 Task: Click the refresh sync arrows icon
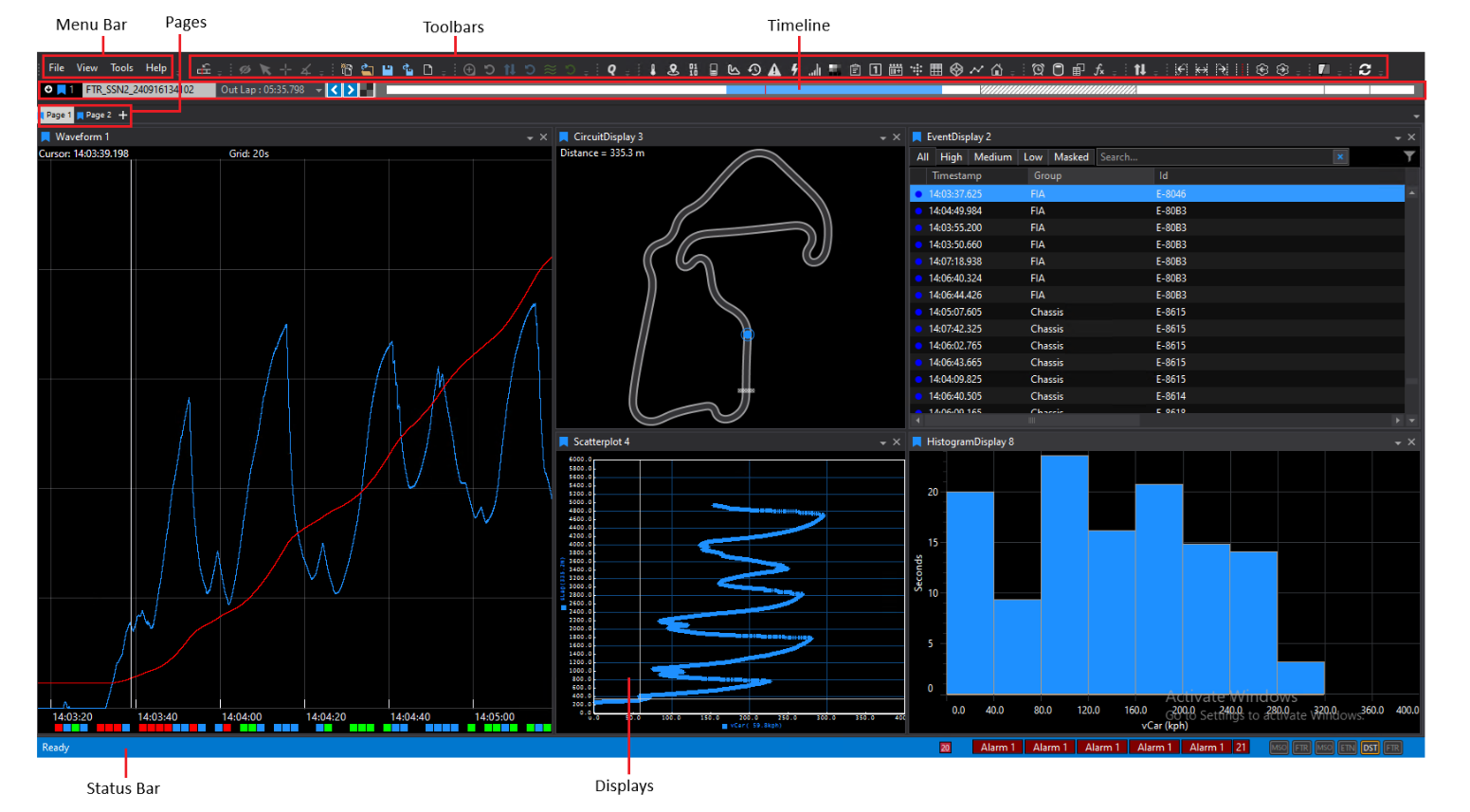[x=1365, y=69]
